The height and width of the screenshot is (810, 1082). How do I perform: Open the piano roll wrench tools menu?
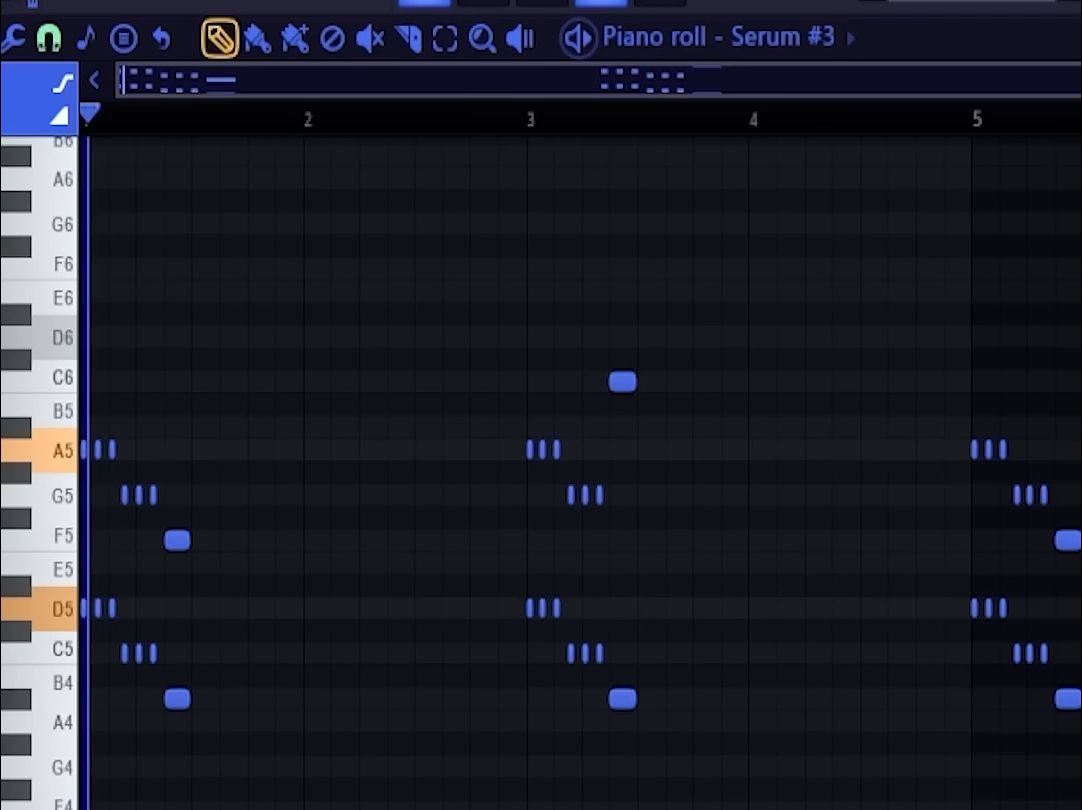pos(12,39)
